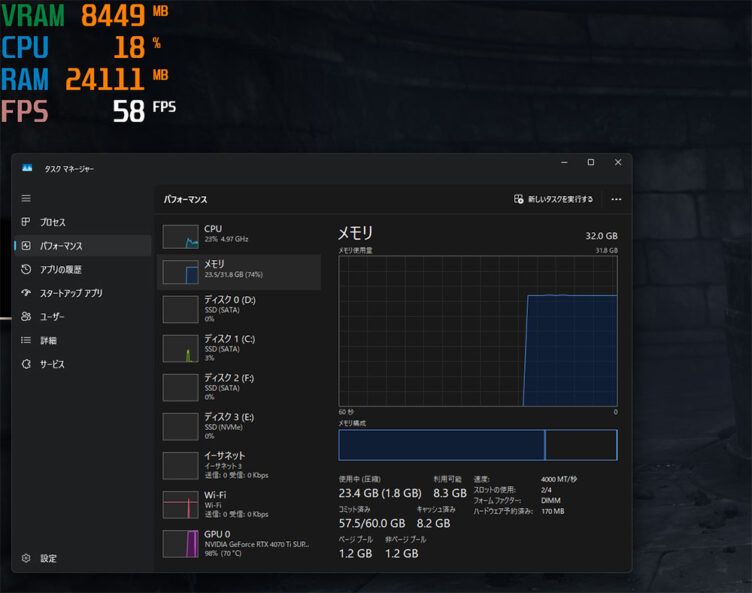This screenshot has width=752, height=593.
Task: Open スタートアップ アプリ (Startup apps)
Action: click(82, 293)
